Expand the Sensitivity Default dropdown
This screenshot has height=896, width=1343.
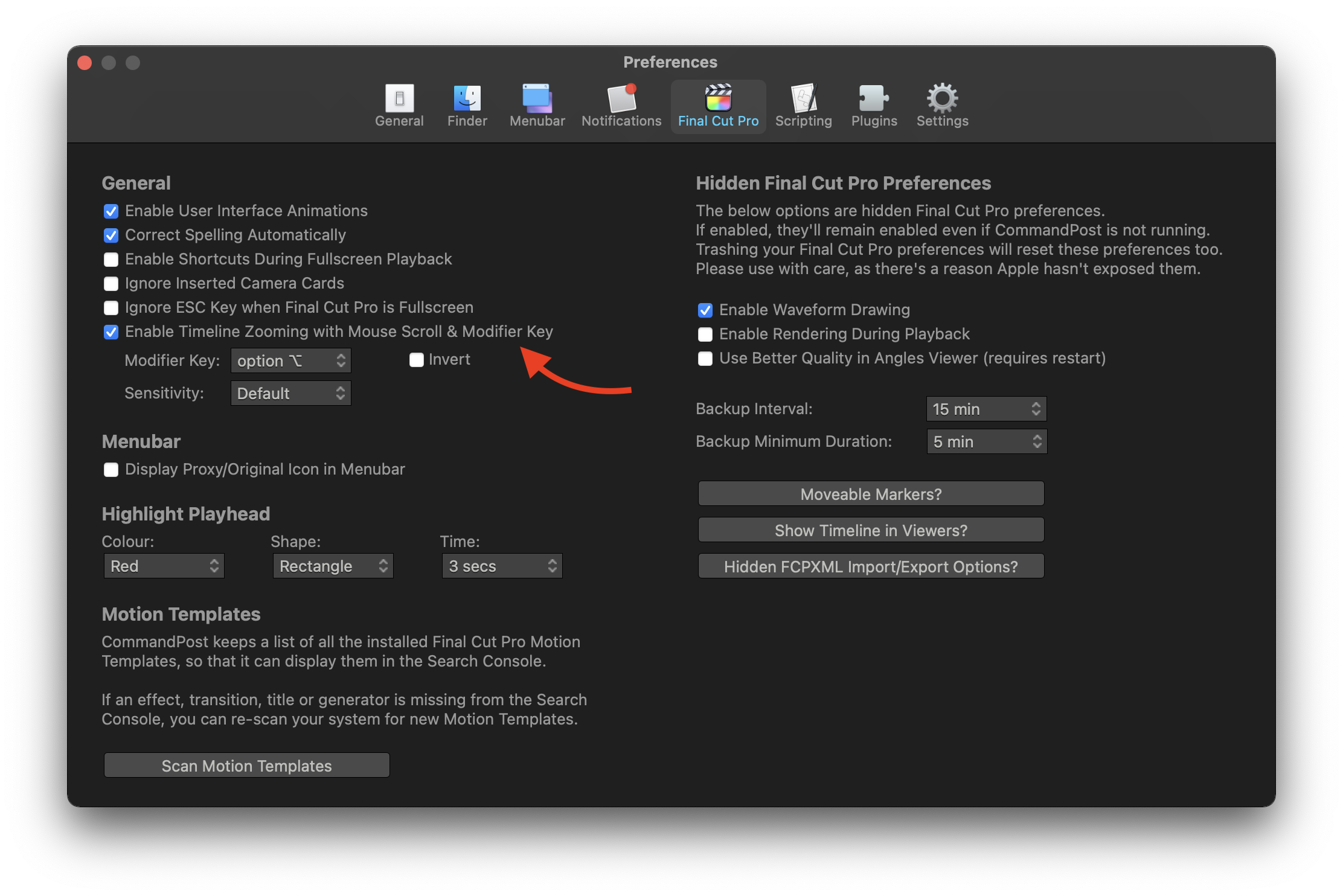[x=290, y=394]
